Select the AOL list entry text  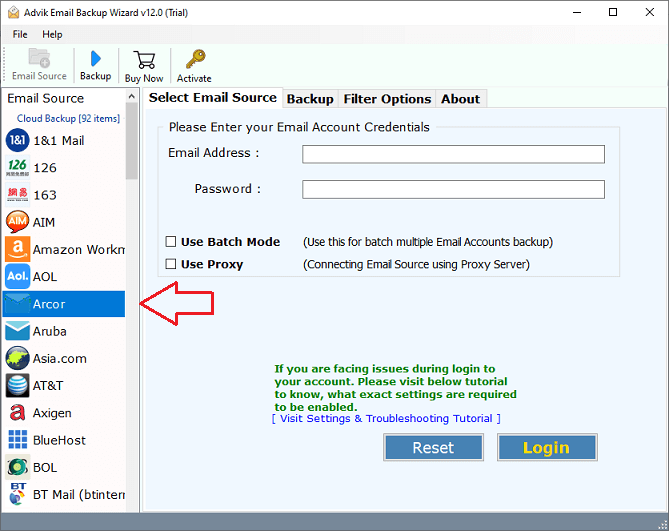(x=45, y=277)
